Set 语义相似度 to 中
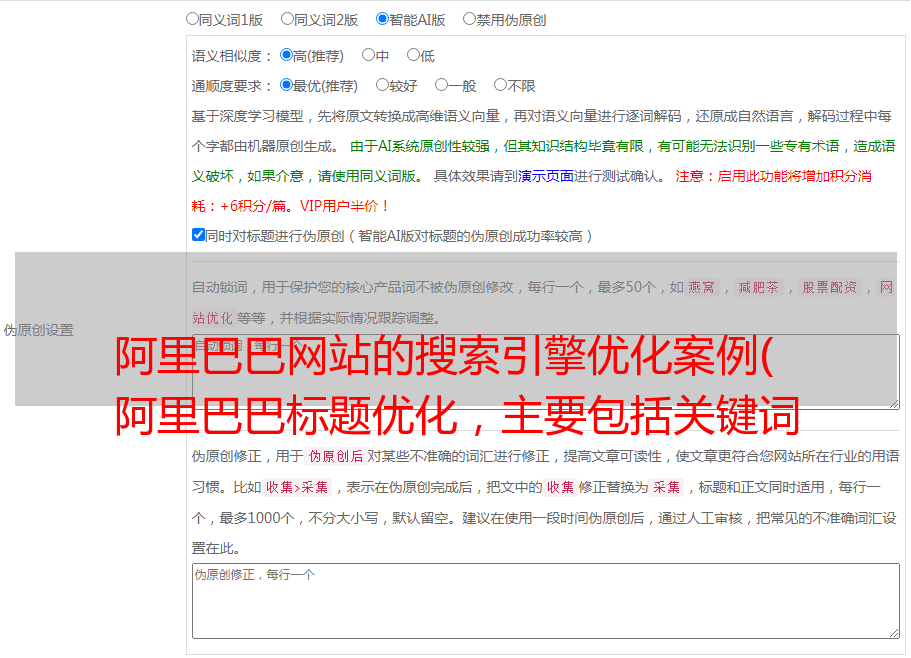Screen dimensions: 911x658 [x=368, y=55]
